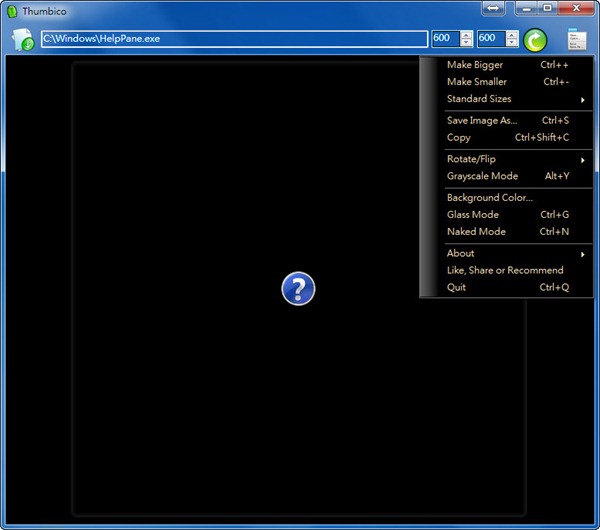Enable Glass Mode from the menu
The width and height of the screenshot is (600, 530).
(x=473, y=214)
